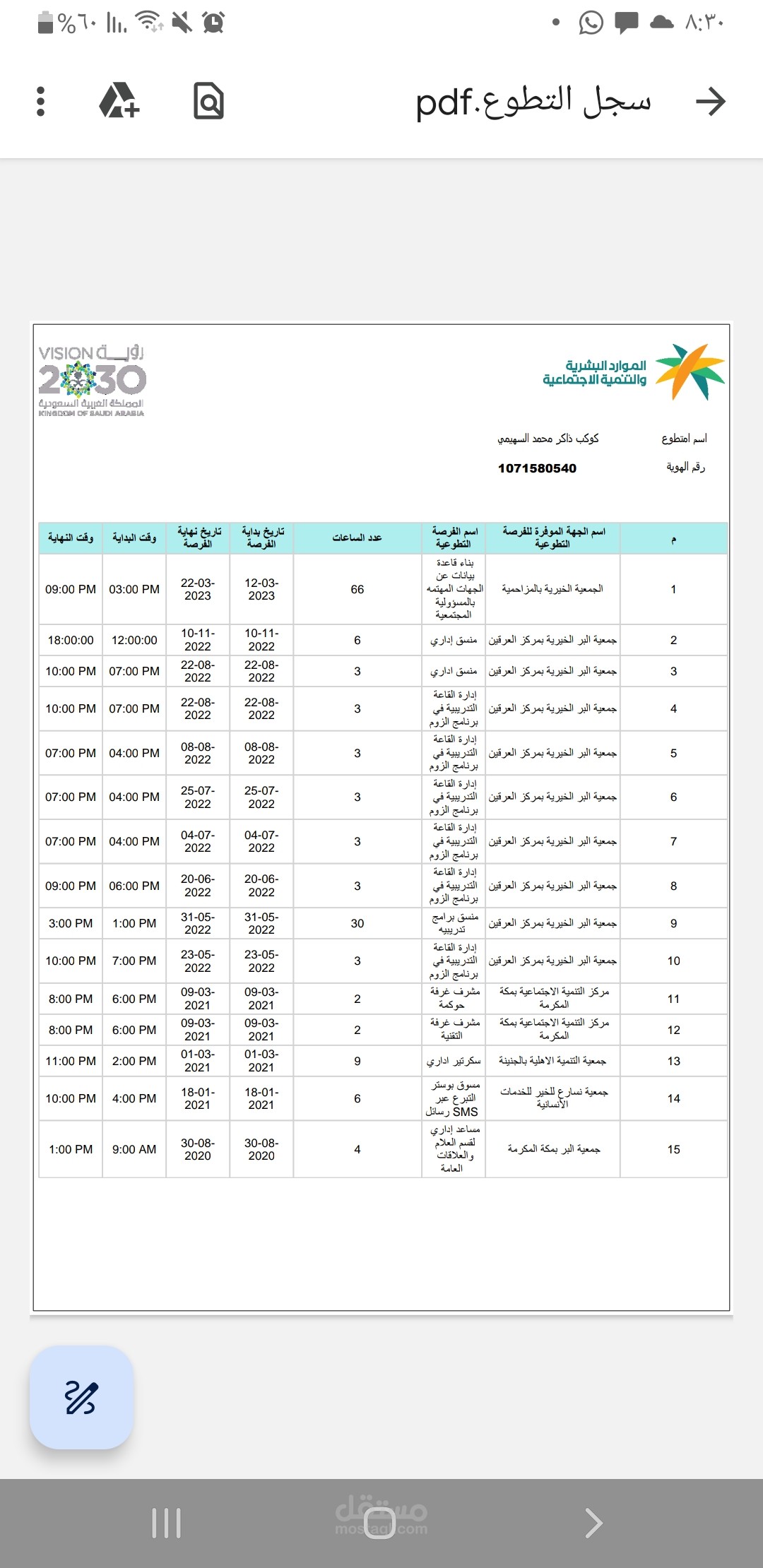The image size is (763, 1568).
Task: Tap the floating edit annotate button
Action: pos(81,1397)
